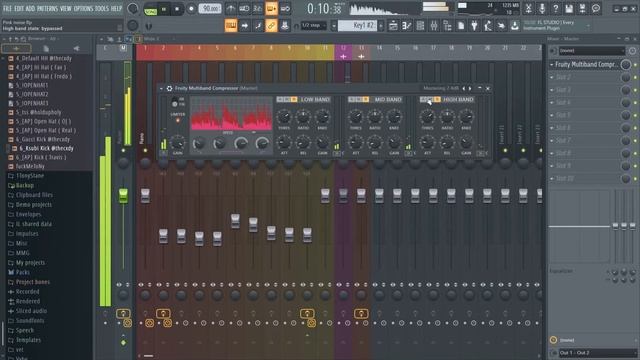Toggle song/pattern mode button
The height and width of the screenshot is (360, 640).
click(x=151, y=9)
